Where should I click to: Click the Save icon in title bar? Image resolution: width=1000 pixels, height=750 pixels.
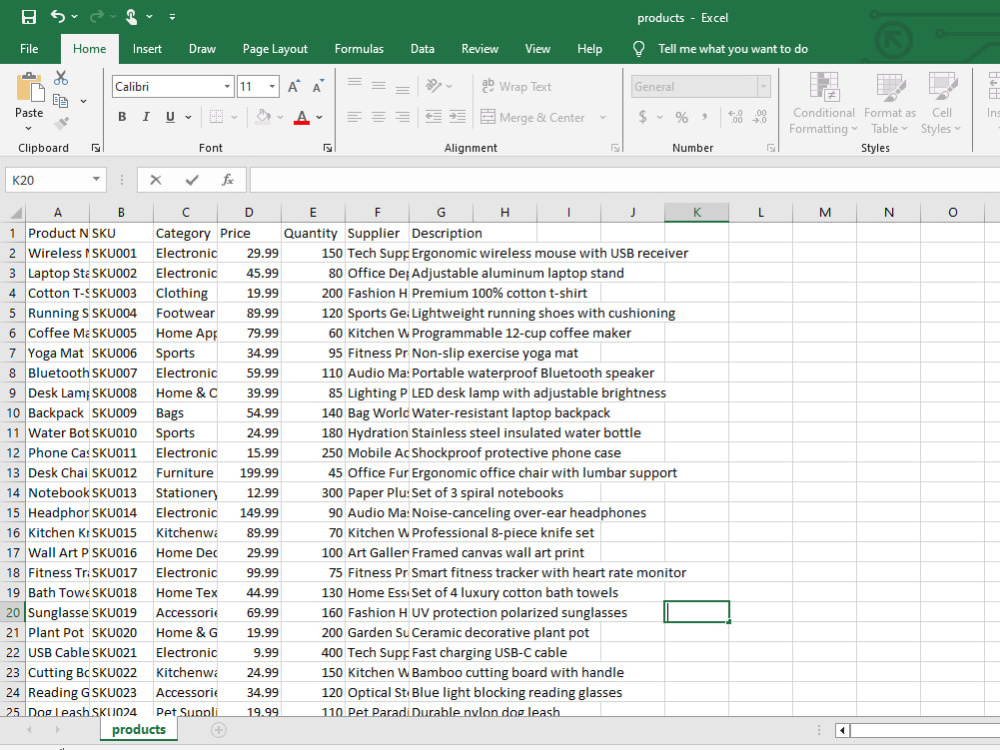(x=29, y=17)
